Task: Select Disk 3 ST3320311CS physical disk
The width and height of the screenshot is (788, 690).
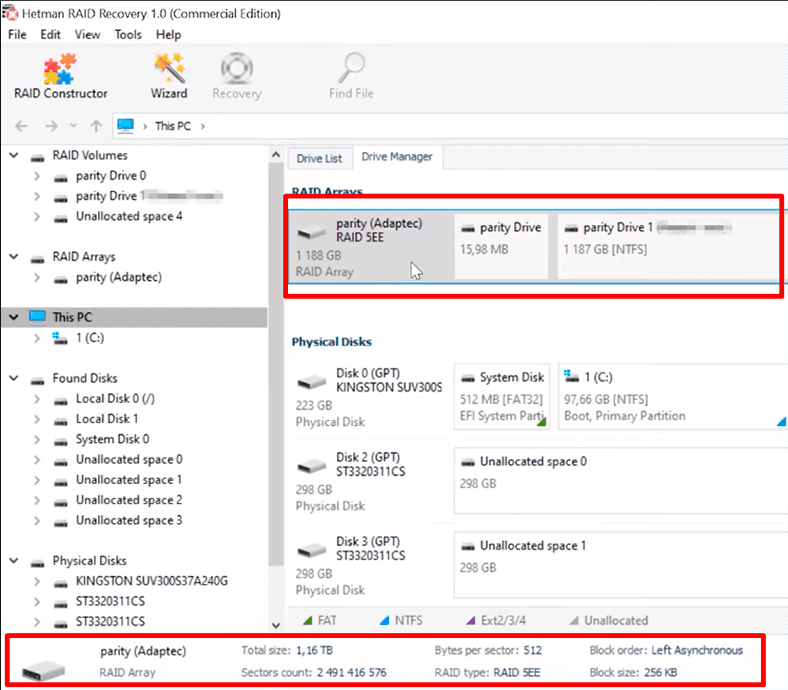Action: [370, 565]
